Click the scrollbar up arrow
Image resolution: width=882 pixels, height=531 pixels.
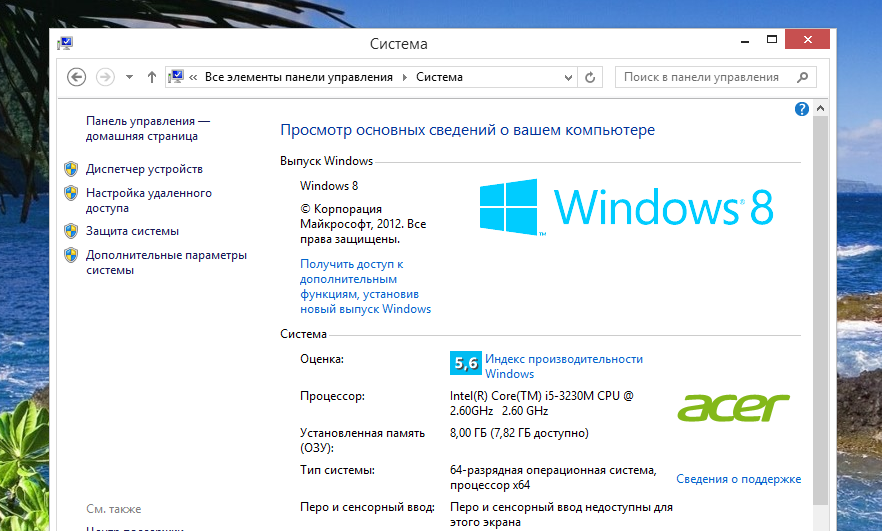(821, 108)
